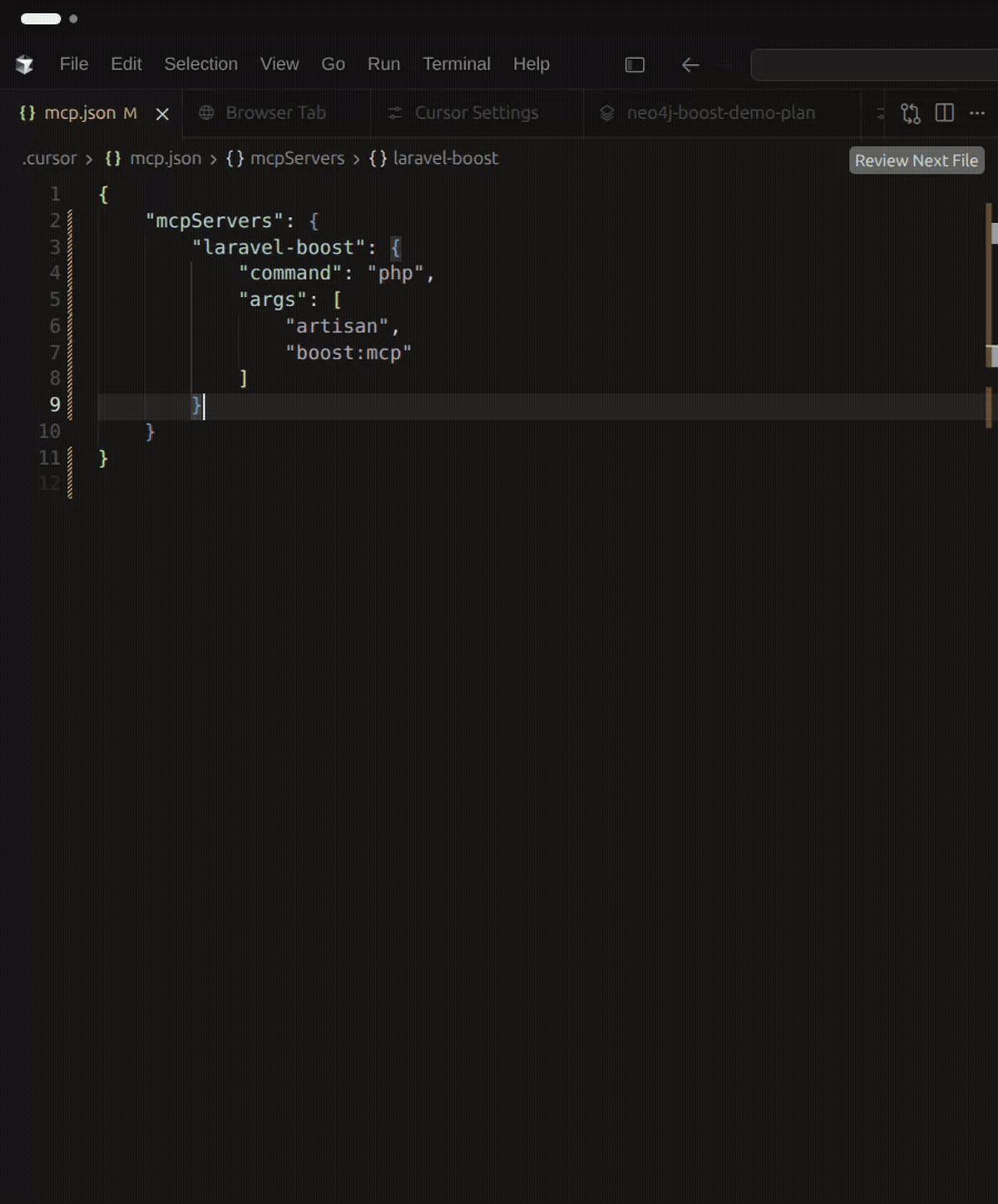The width and height of the screenshot is (998, 1204).
Task: Click the JSON file icon on mcp.json tab
Action: 27,112
